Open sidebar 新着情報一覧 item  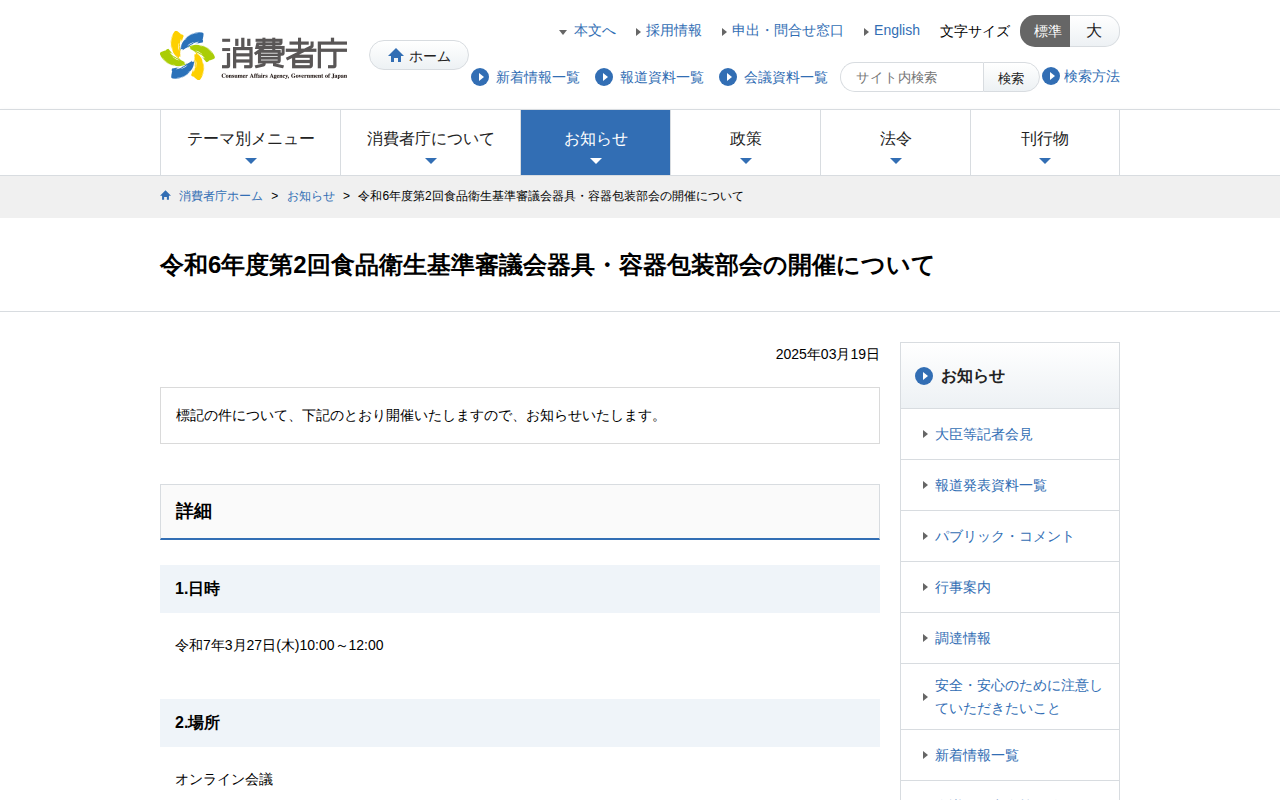click(1010, 755)
